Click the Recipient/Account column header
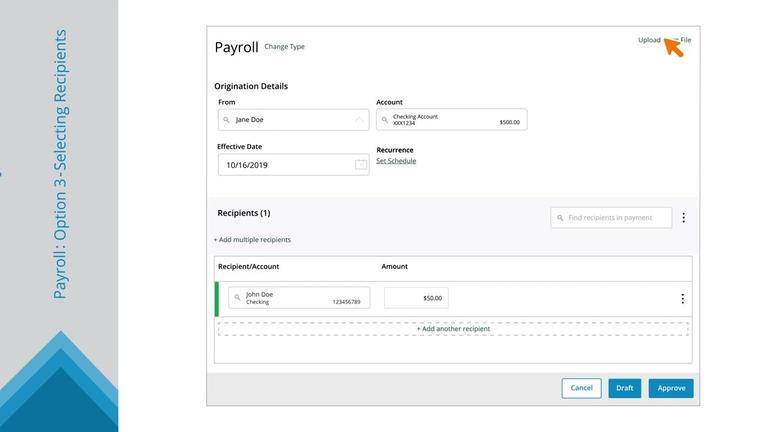Image resolution: width=768 pixels, height=432 pixels. (x=248, y=266)
